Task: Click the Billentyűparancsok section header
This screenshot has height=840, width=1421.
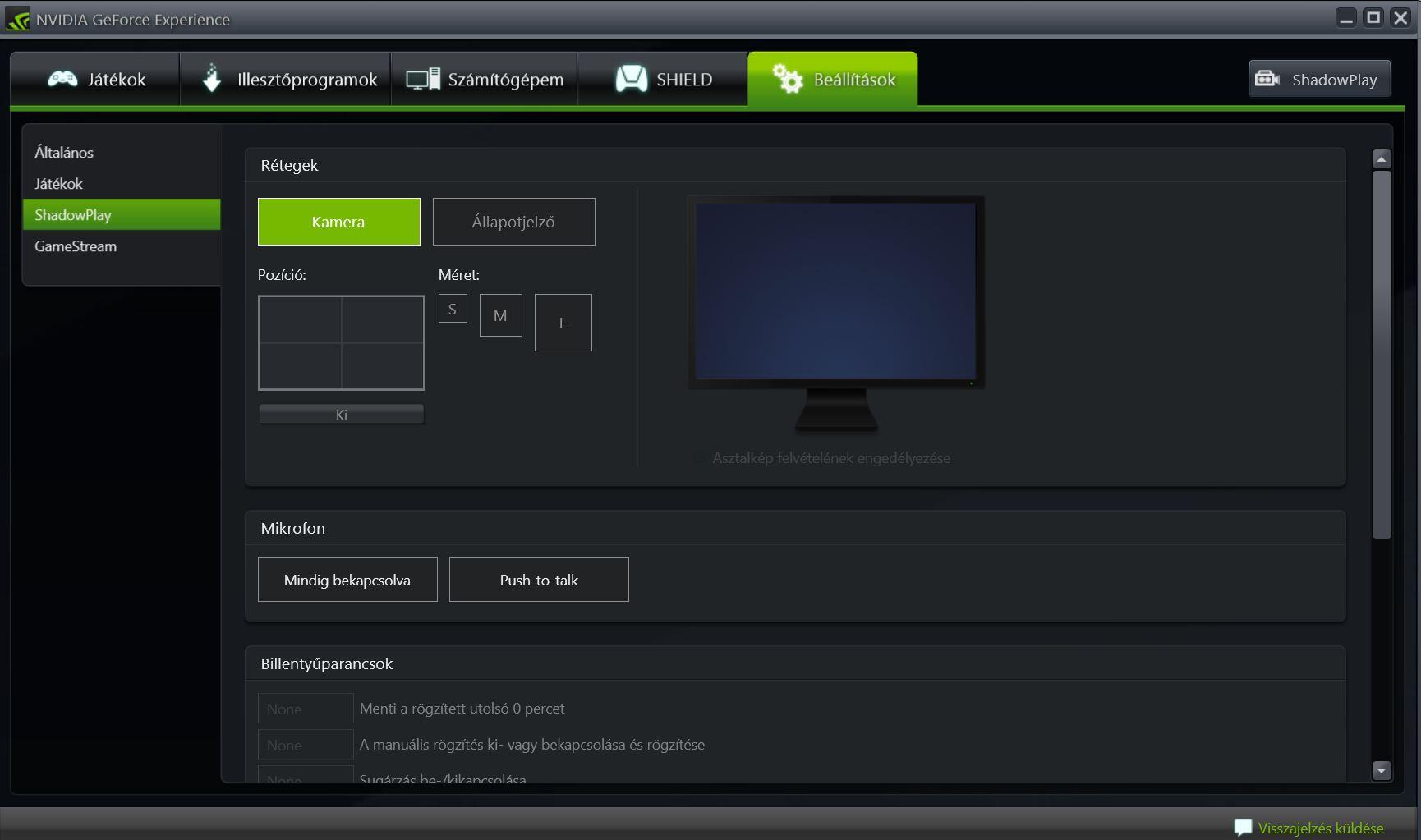Action: click(327, 663)
